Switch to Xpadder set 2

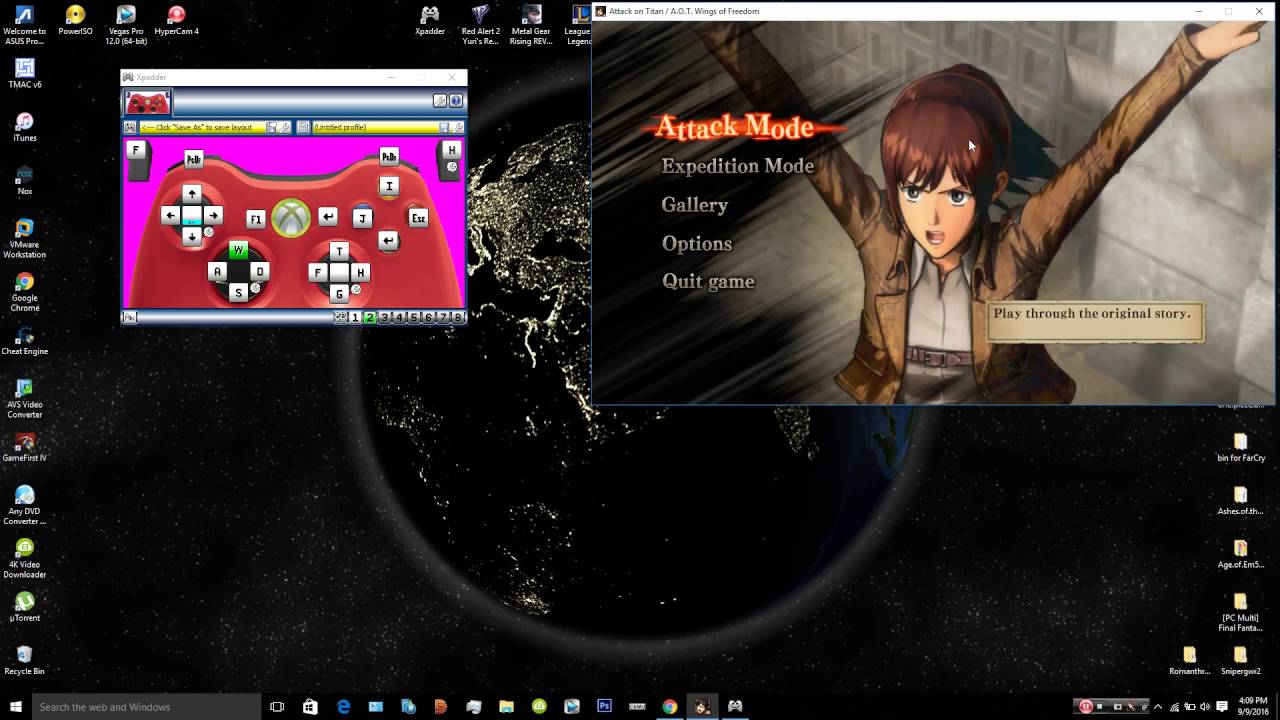tap(370, 317)
